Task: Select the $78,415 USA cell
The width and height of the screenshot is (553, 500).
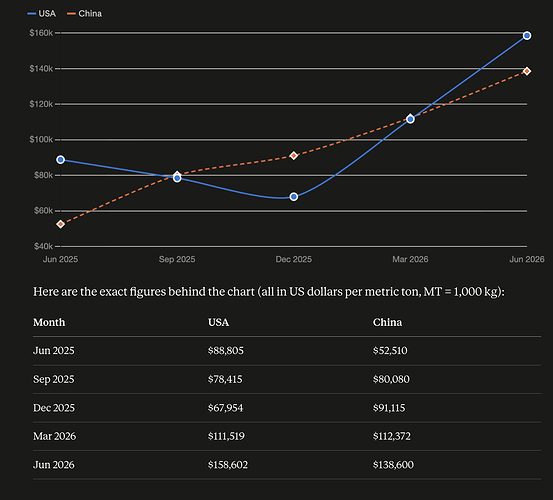Action: click(x=225, y=379)
